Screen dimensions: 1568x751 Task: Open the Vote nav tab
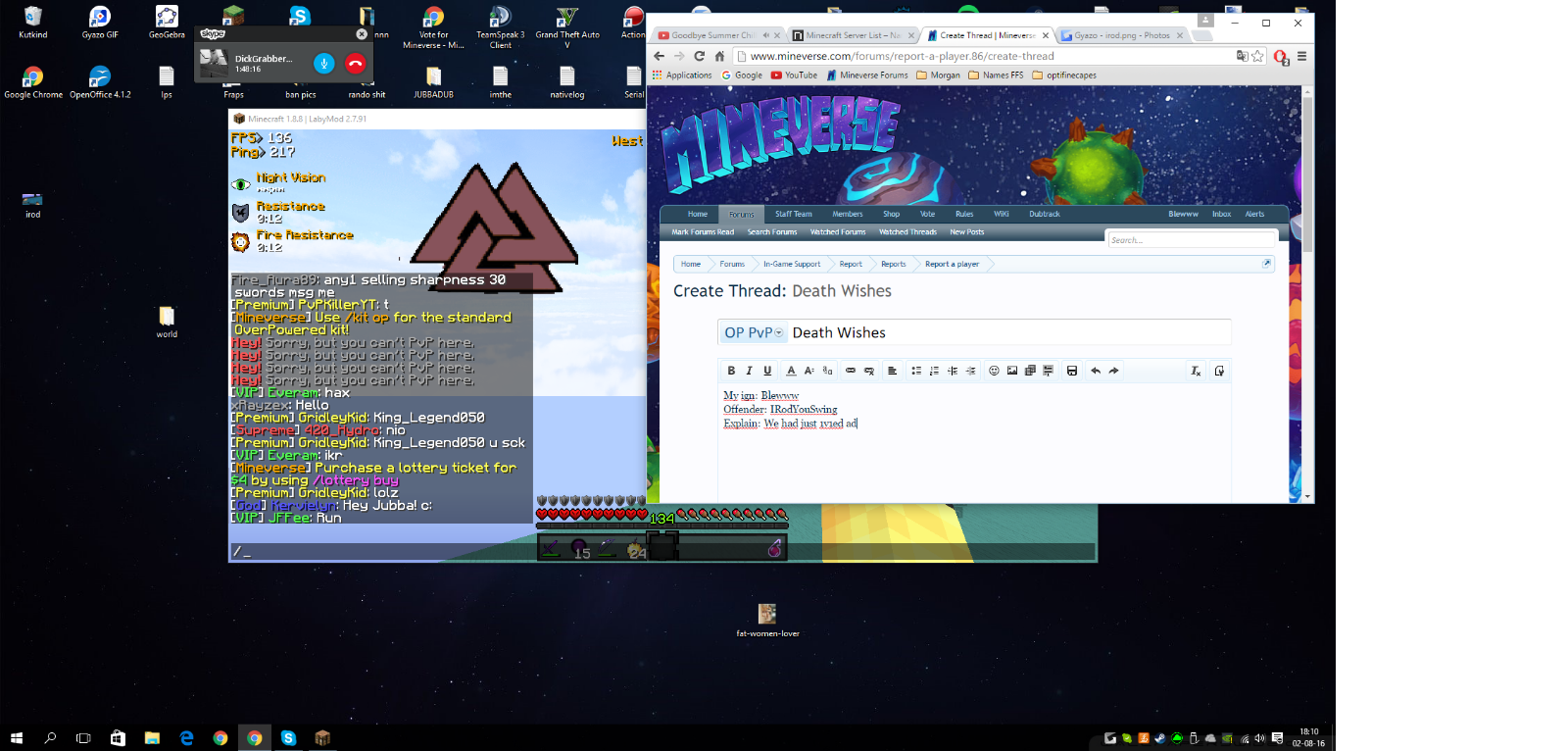(x=927, y=214)
